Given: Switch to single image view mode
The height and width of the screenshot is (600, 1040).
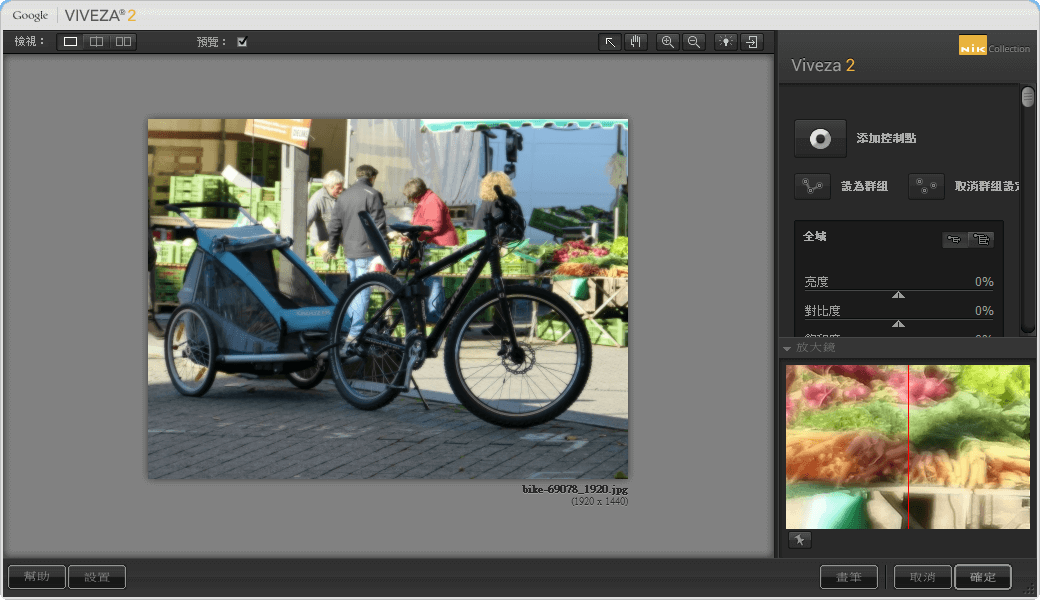Looking at the screenshot, I should [70, 42].
